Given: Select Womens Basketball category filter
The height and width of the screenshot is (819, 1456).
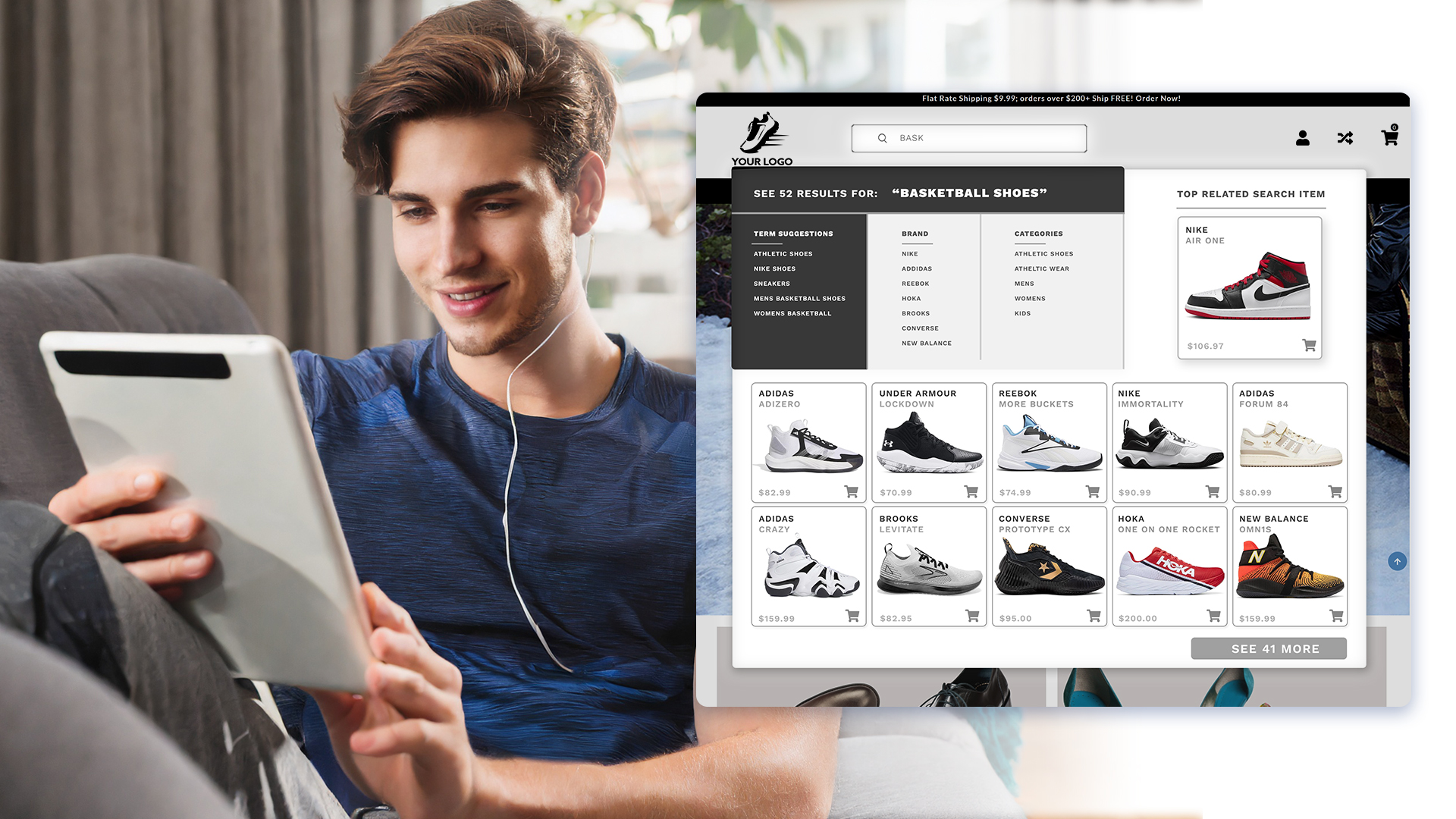Looking at the screenshot, I should pyautogui.click(x=792, y=313).
